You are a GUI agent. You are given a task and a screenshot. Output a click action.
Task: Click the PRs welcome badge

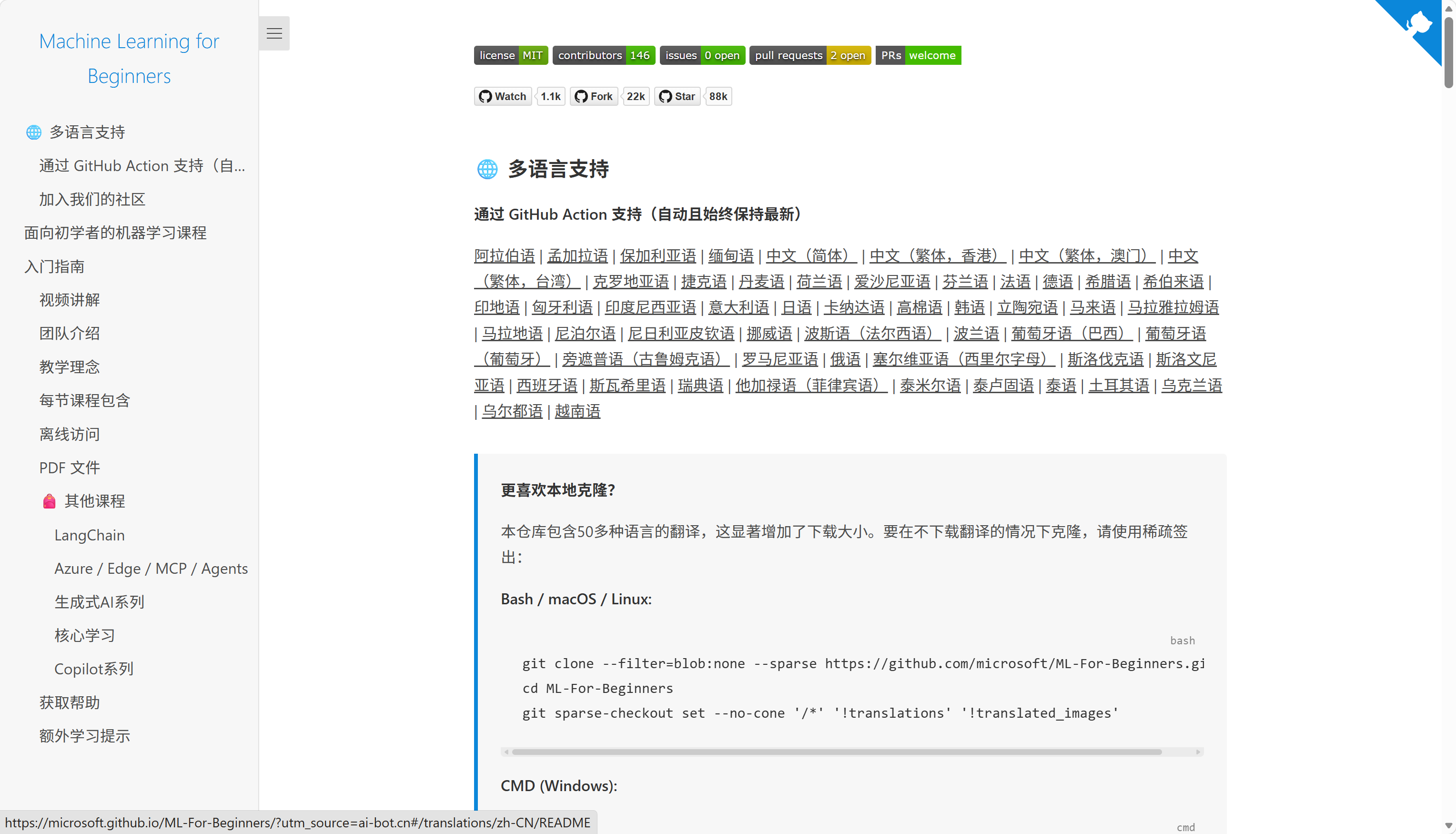[x=919, y=56]
